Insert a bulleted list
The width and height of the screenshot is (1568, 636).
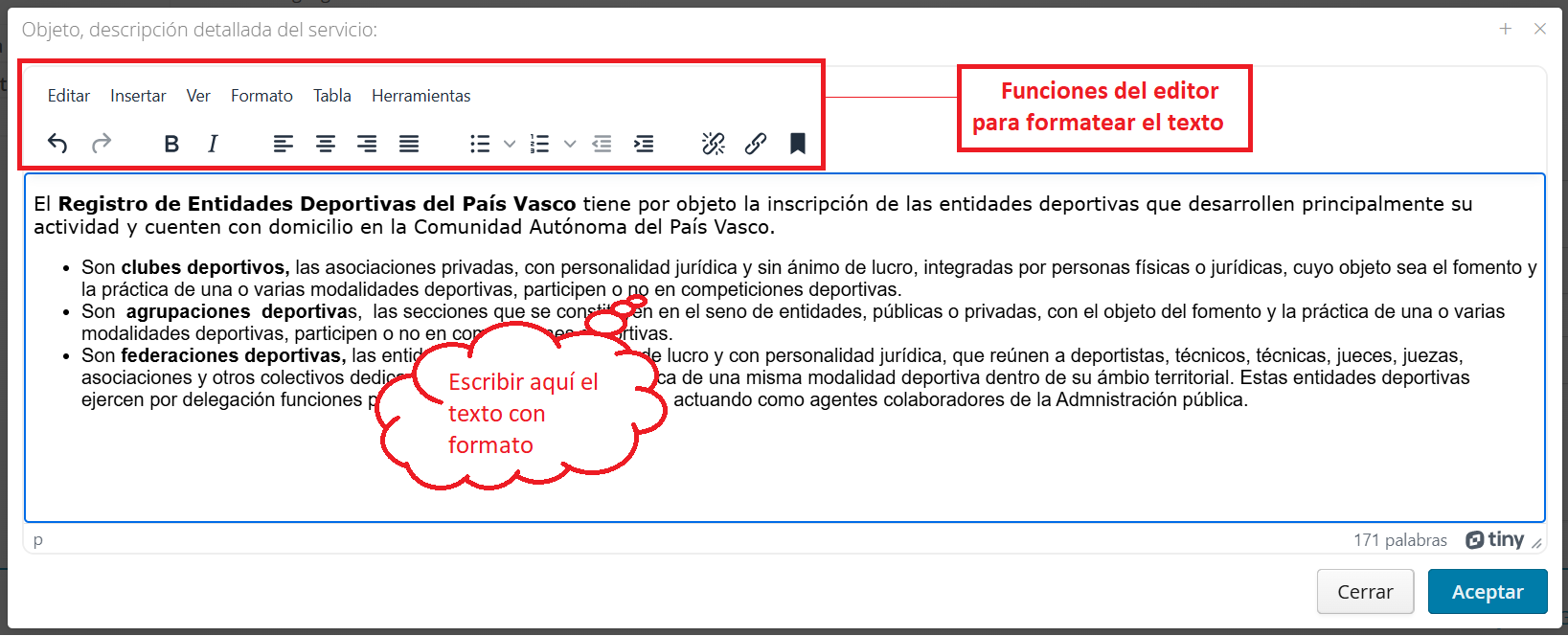(x=480, y=144)
